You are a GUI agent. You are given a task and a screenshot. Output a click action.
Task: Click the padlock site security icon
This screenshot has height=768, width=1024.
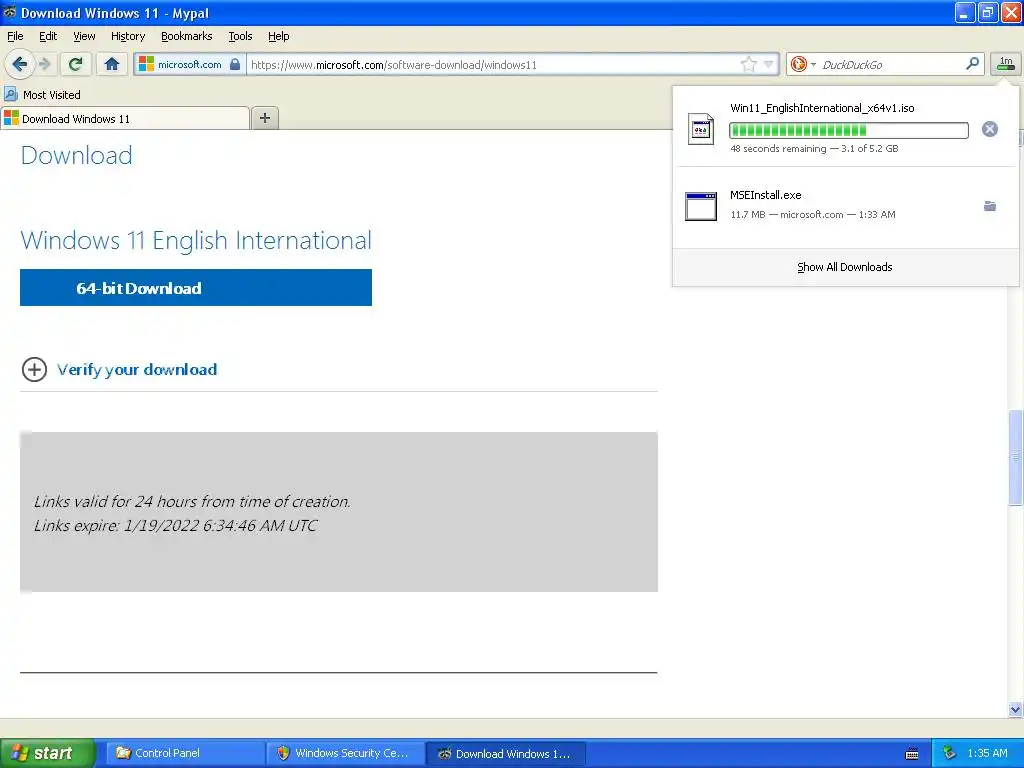[x=235, y=65]
